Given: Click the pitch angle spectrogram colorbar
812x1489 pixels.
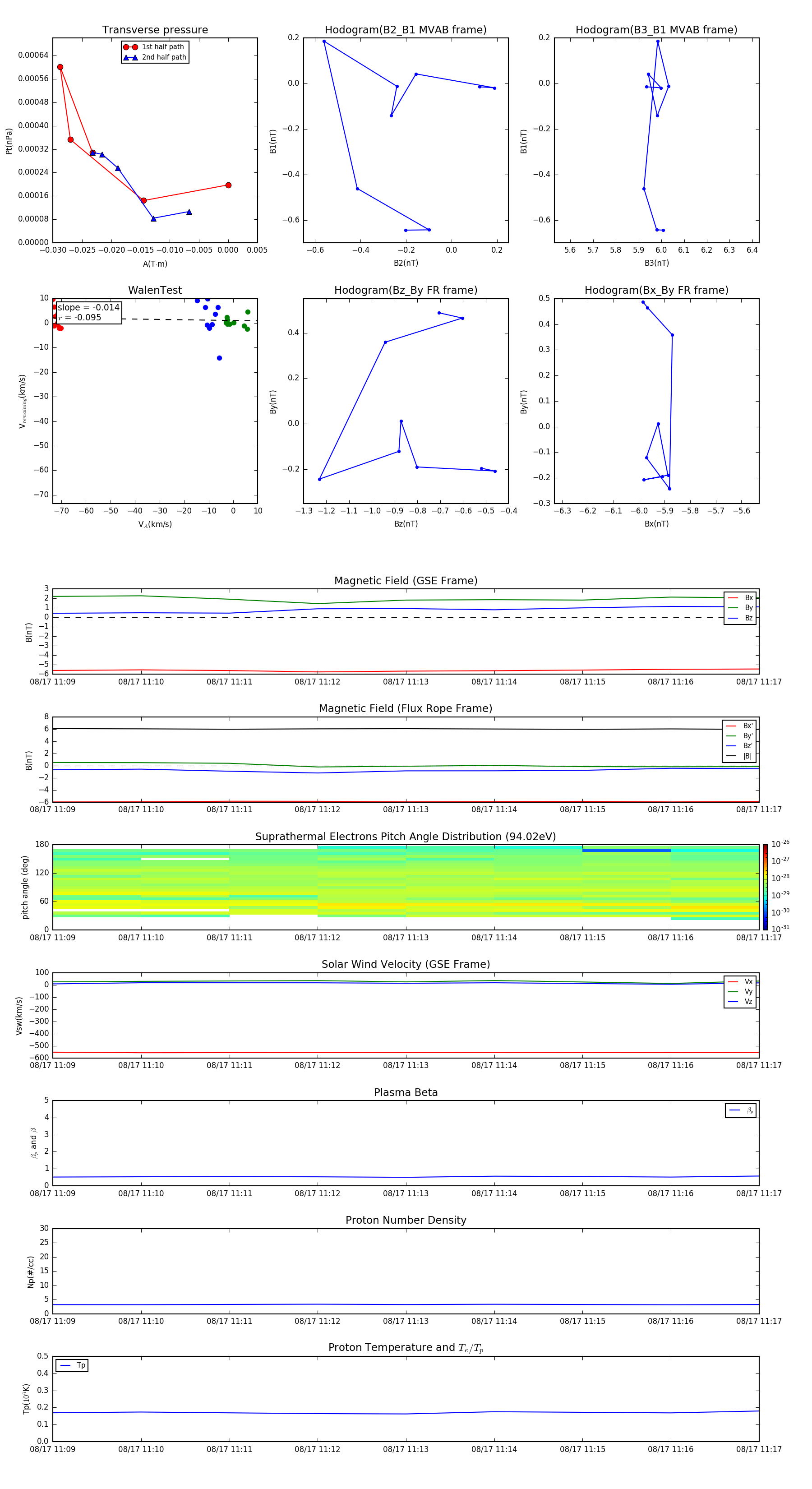Looking at the screenshot, I should point(765,887).
